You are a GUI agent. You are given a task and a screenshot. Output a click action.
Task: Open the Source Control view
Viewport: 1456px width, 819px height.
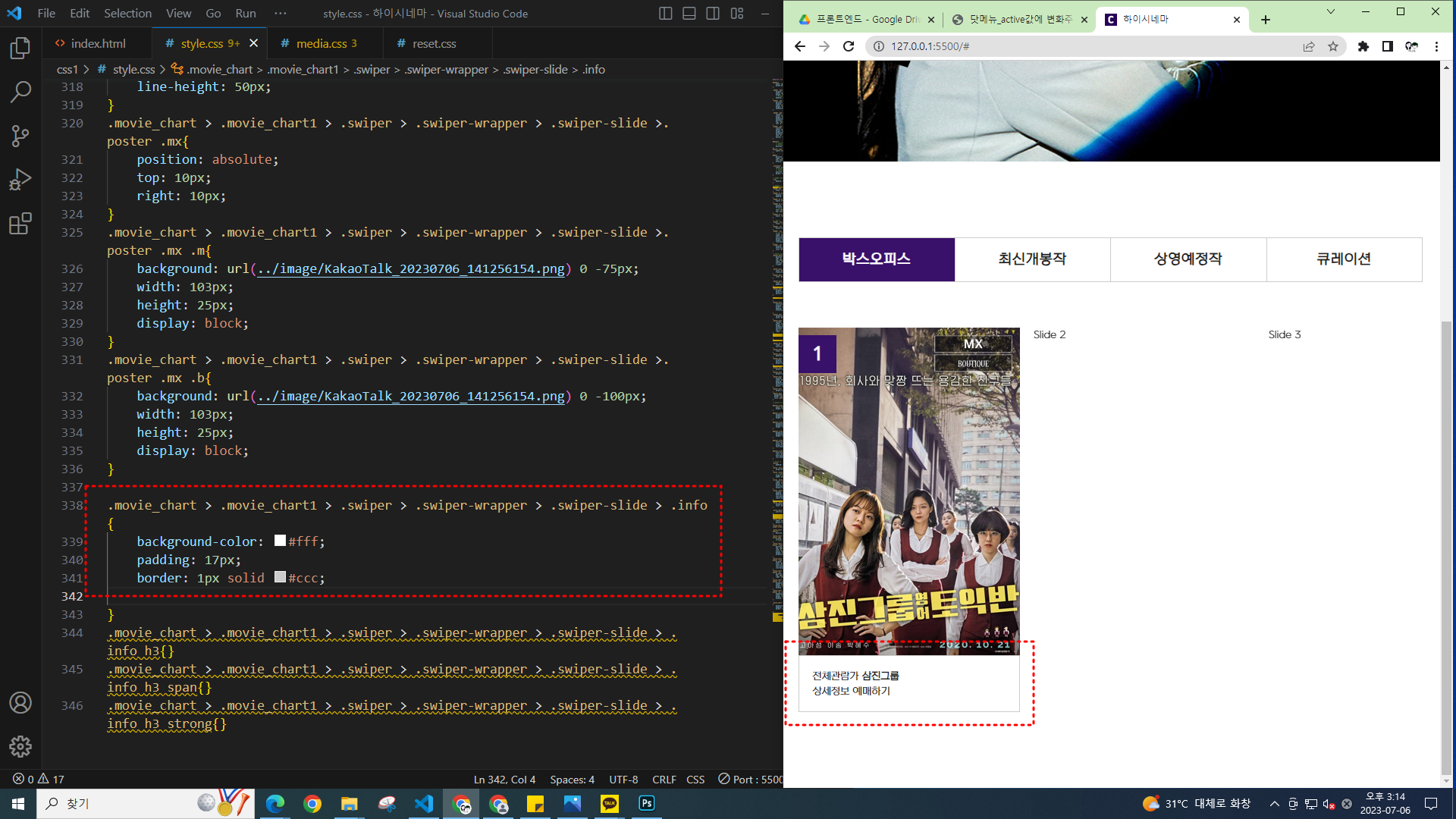(20, 136)
